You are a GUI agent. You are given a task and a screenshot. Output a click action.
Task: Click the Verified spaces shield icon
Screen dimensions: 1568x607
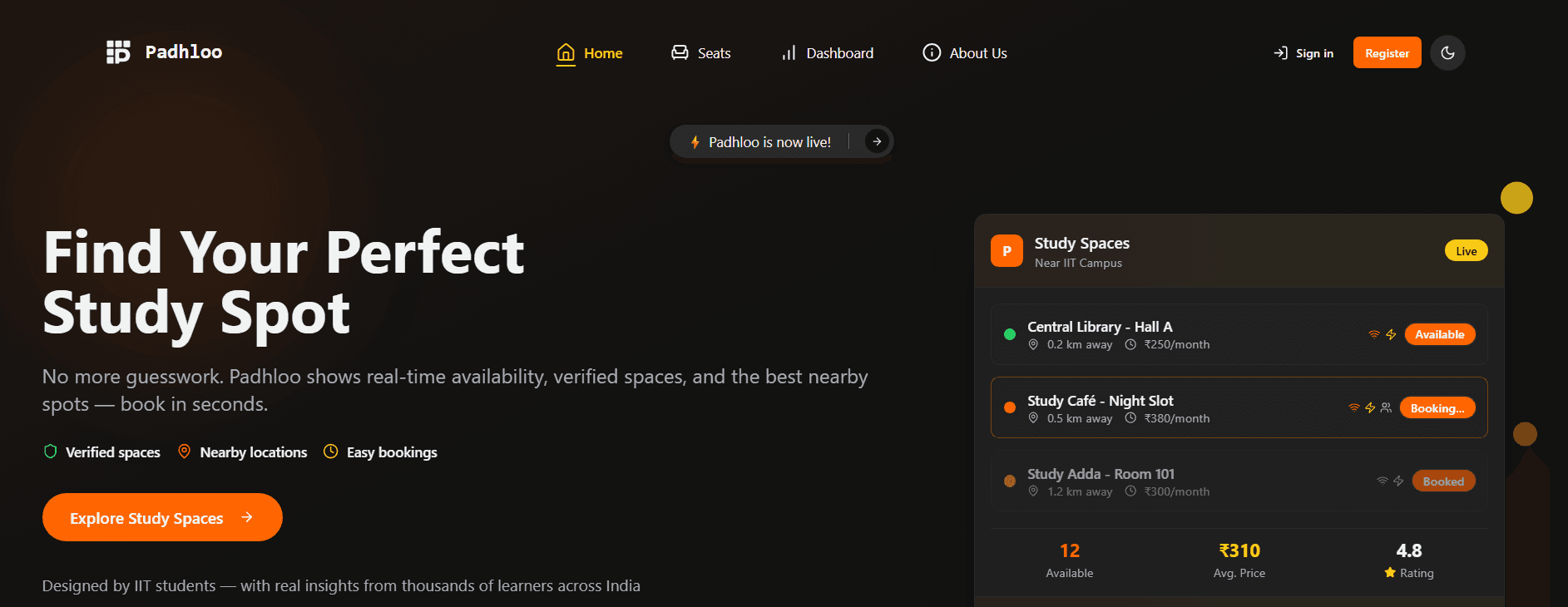click(50, 452)
